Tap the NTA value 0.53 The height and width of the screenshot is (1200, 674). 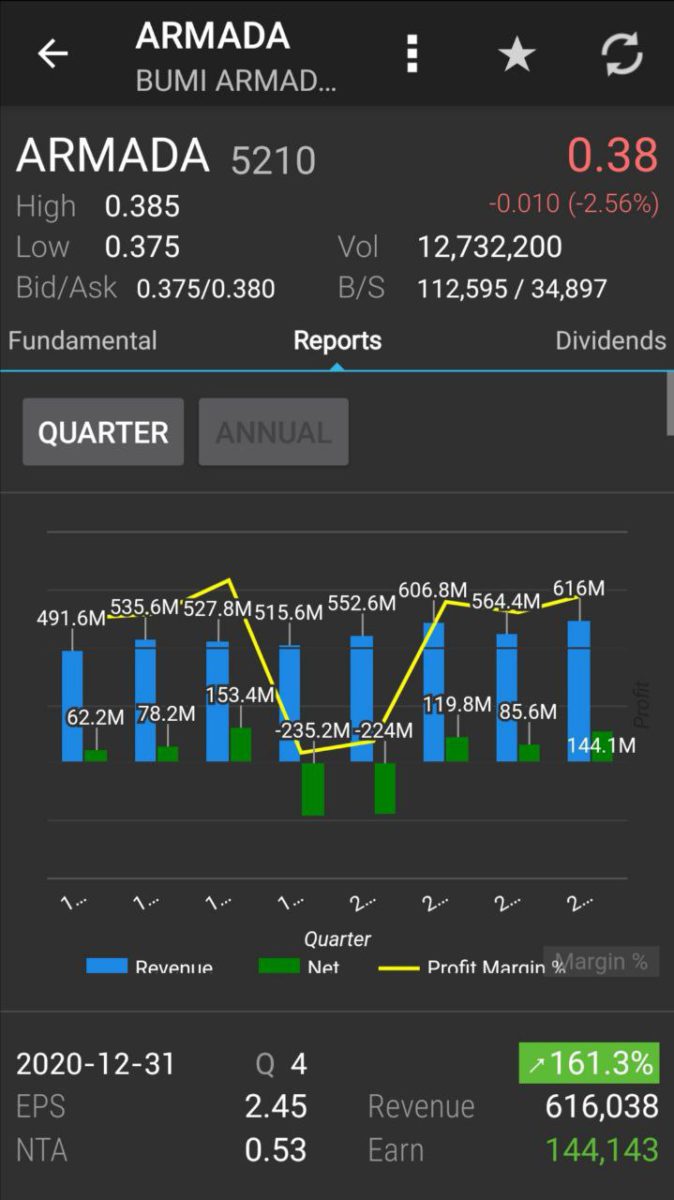276,1150
